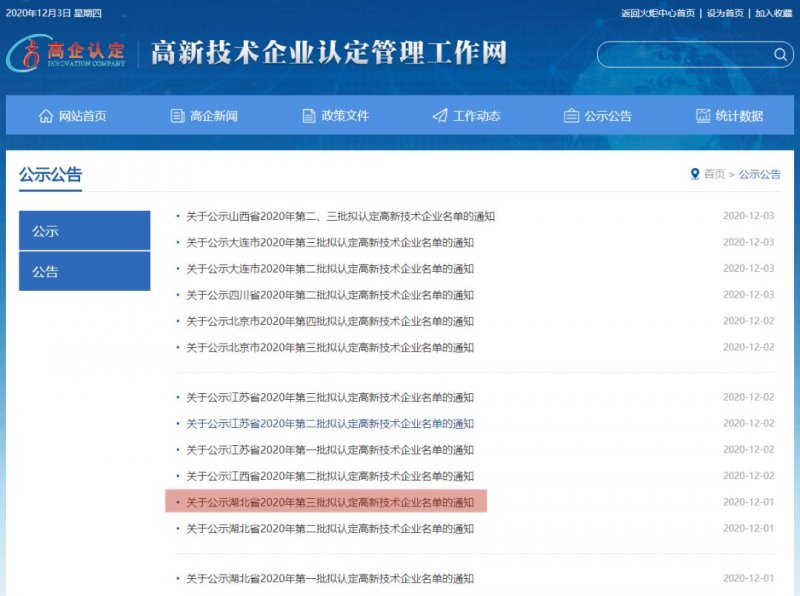
Task: Open the 统计数据 navigation menu
Action: [730, 116]
